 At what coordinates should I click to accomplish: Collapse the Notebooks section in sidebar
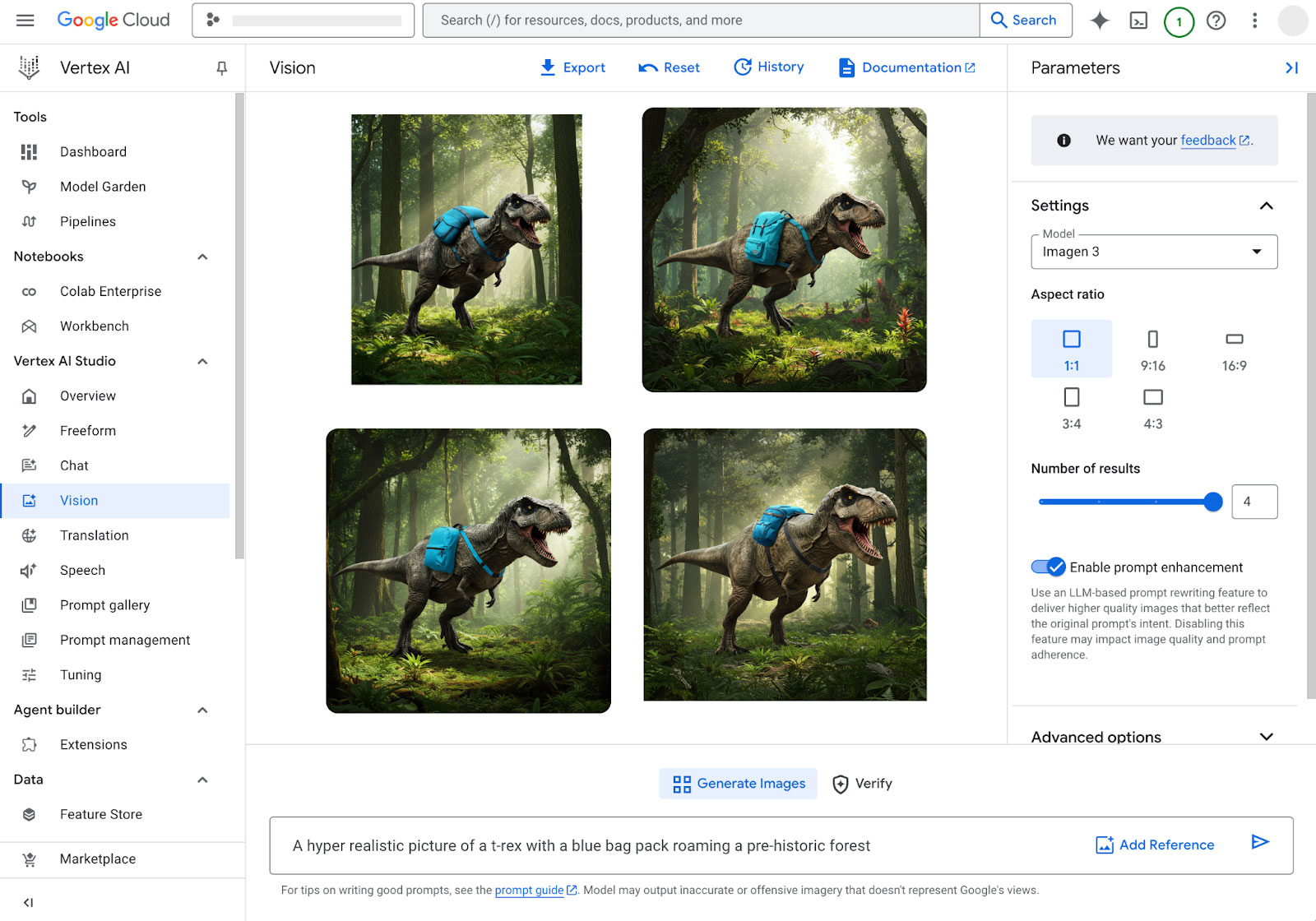click(x=202, y=257)
